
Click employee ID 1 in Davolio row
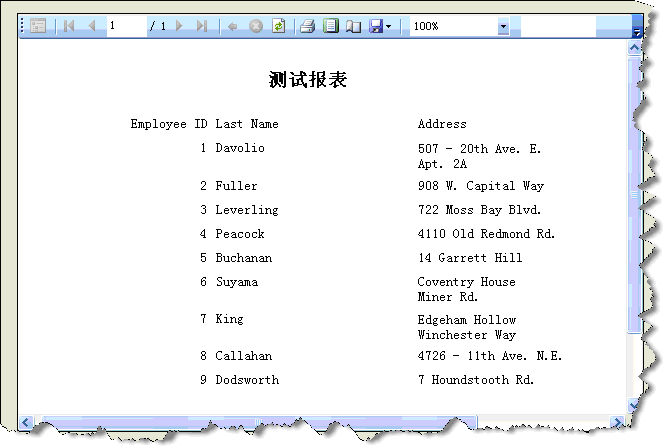pos(204,148)
